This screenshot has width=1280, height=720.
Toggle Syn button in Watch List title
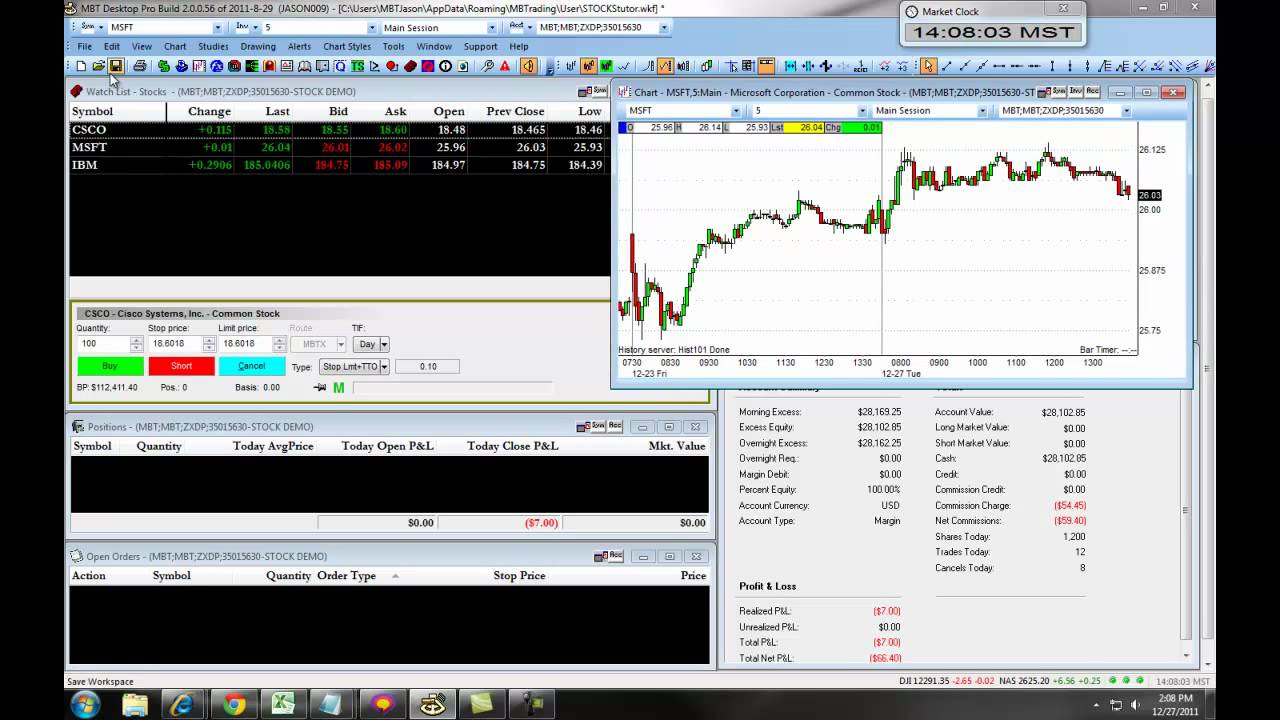tap(600, 91)
